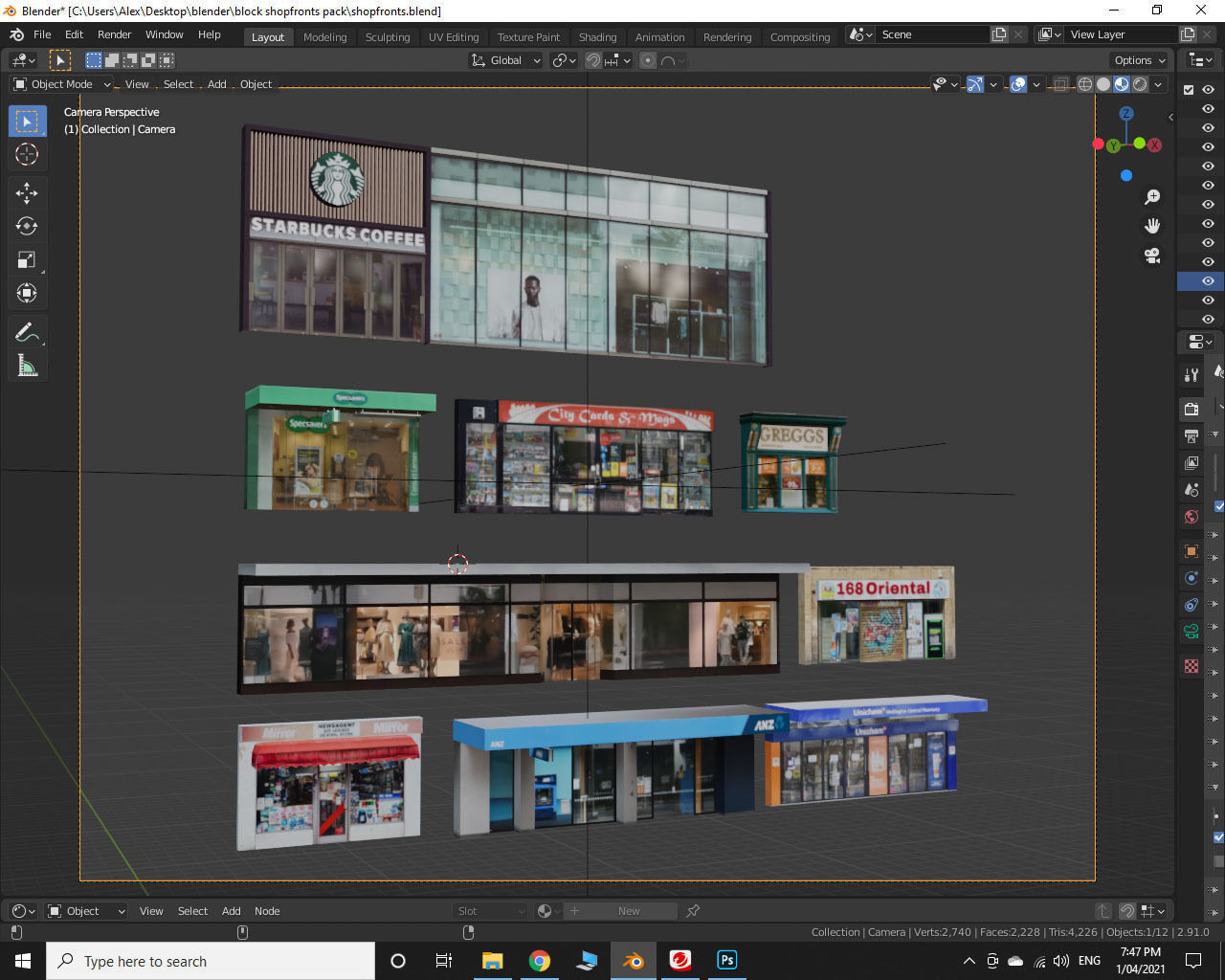Open the Options dropdown
Viewport: 1225px width, 980px height.
[x=1140, y=60]
